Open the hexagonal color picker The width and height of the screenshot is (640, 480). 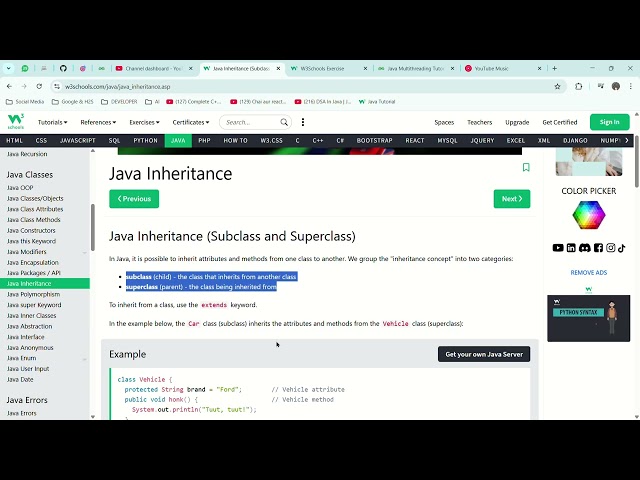[x=589, y=215]
